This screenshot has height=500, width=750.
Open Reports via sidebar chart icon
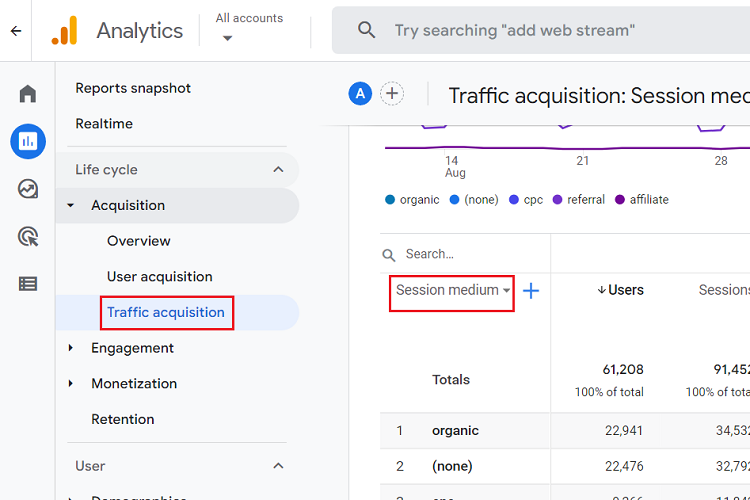[x=28, y=141]
